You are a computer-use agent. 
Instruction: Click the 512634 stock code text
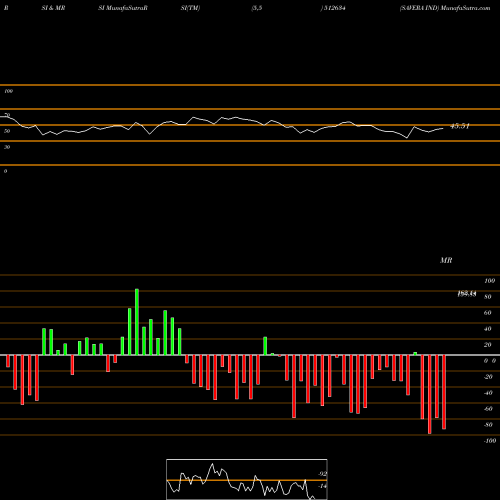pos(334,8)
